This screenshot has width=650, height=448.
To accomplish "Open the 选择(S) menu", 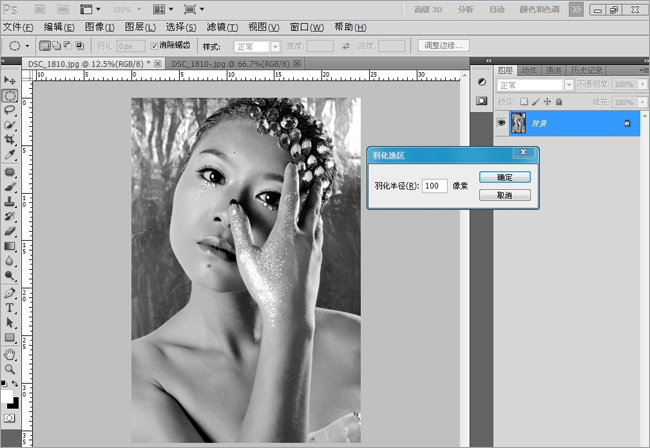I will pyautogui.click(x=181, y=27).
